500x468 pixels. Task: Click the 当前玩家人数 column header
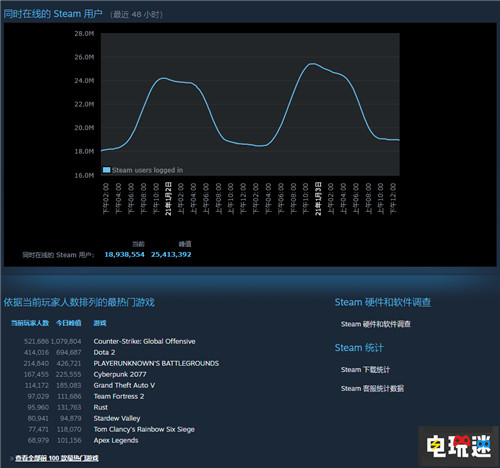[x=30, y=323]
